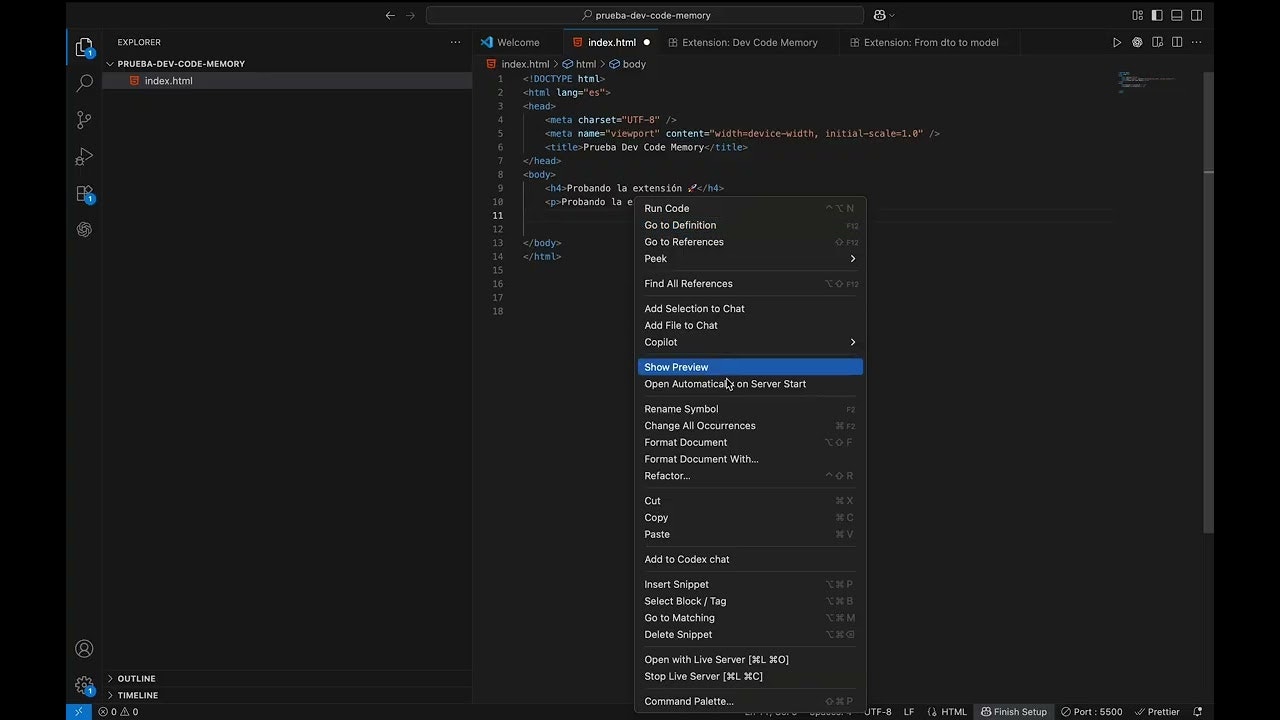Open the Copilot chat icon in title bar

click(879, 15)
